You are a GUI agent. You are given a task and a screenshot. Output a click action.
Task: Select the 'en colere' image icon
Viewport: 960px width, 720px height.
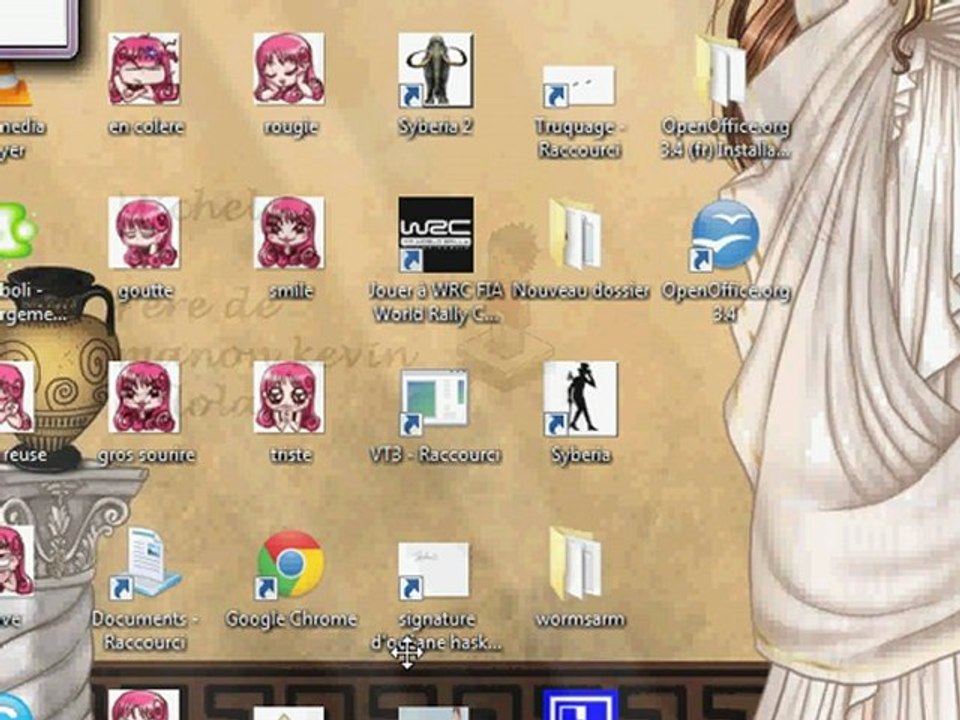(144, 69)
